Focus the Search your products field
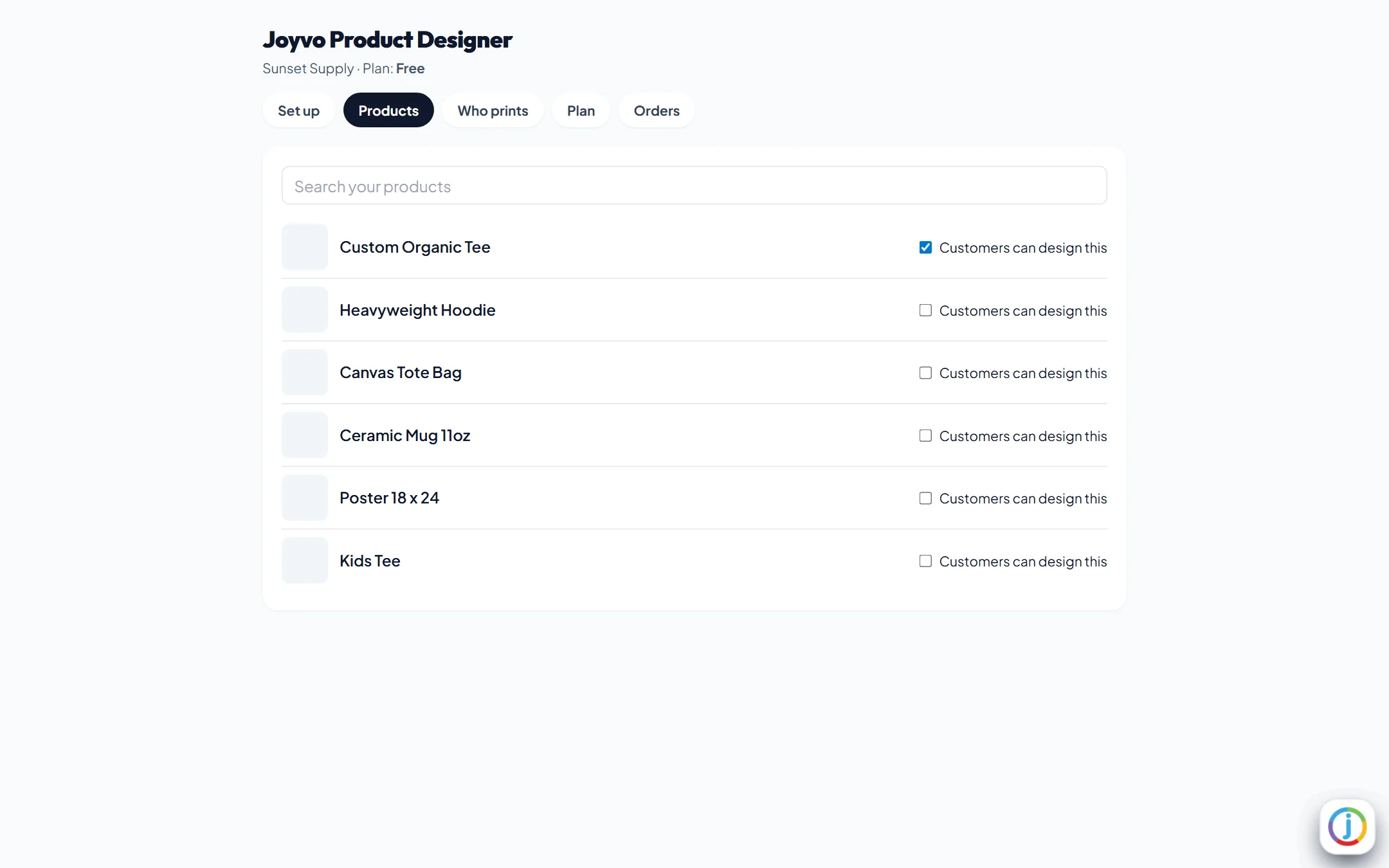 click(x=694, y=186)
